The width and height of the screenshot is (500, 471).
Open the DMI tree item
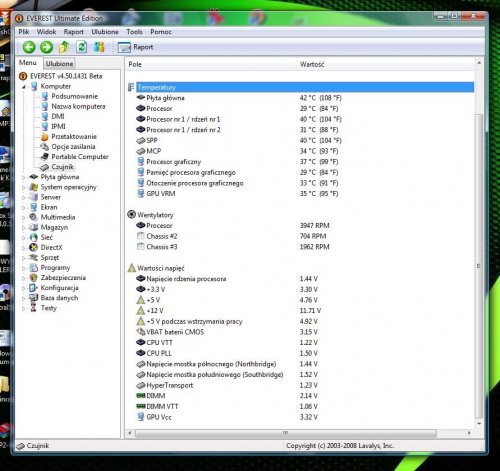tap(58, 116)
